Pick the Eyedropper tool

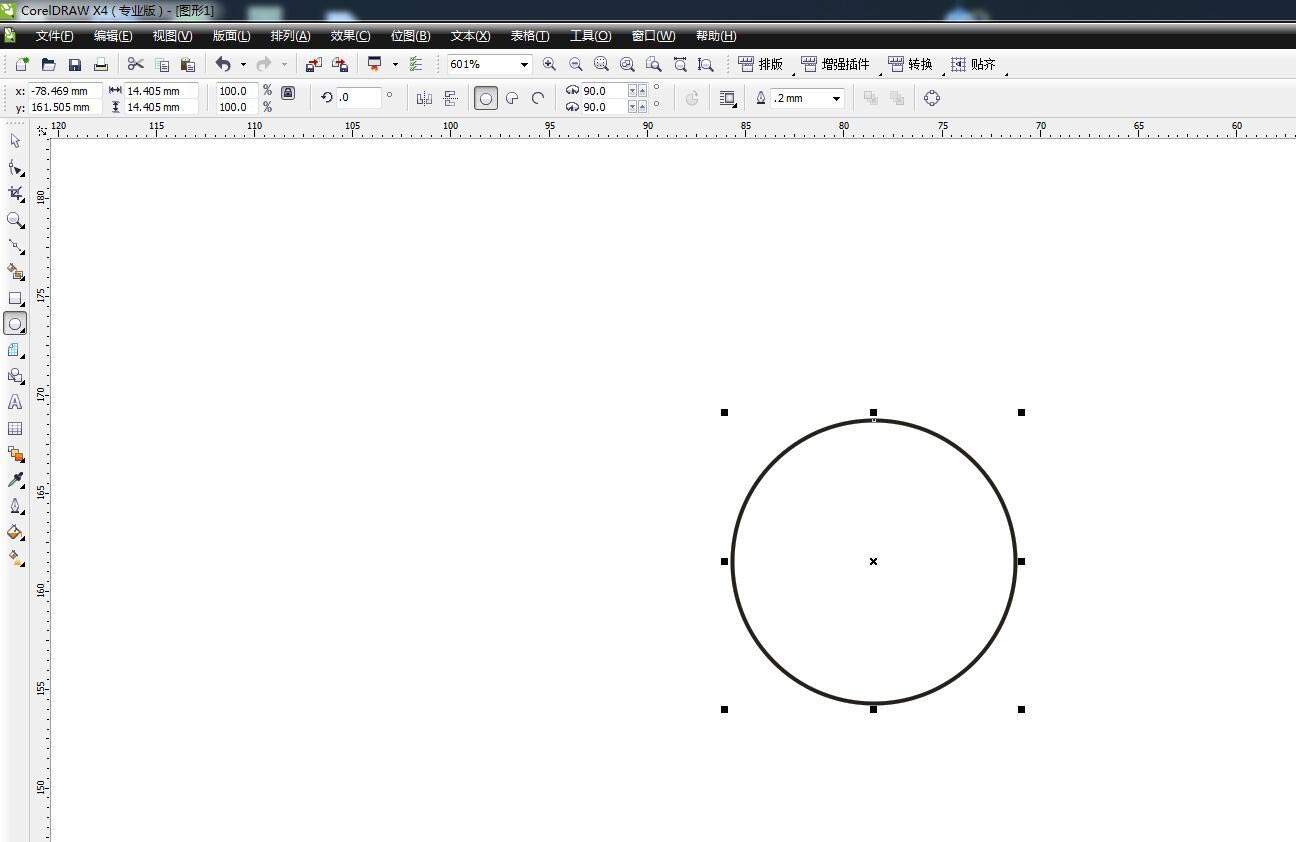point(15,480)
